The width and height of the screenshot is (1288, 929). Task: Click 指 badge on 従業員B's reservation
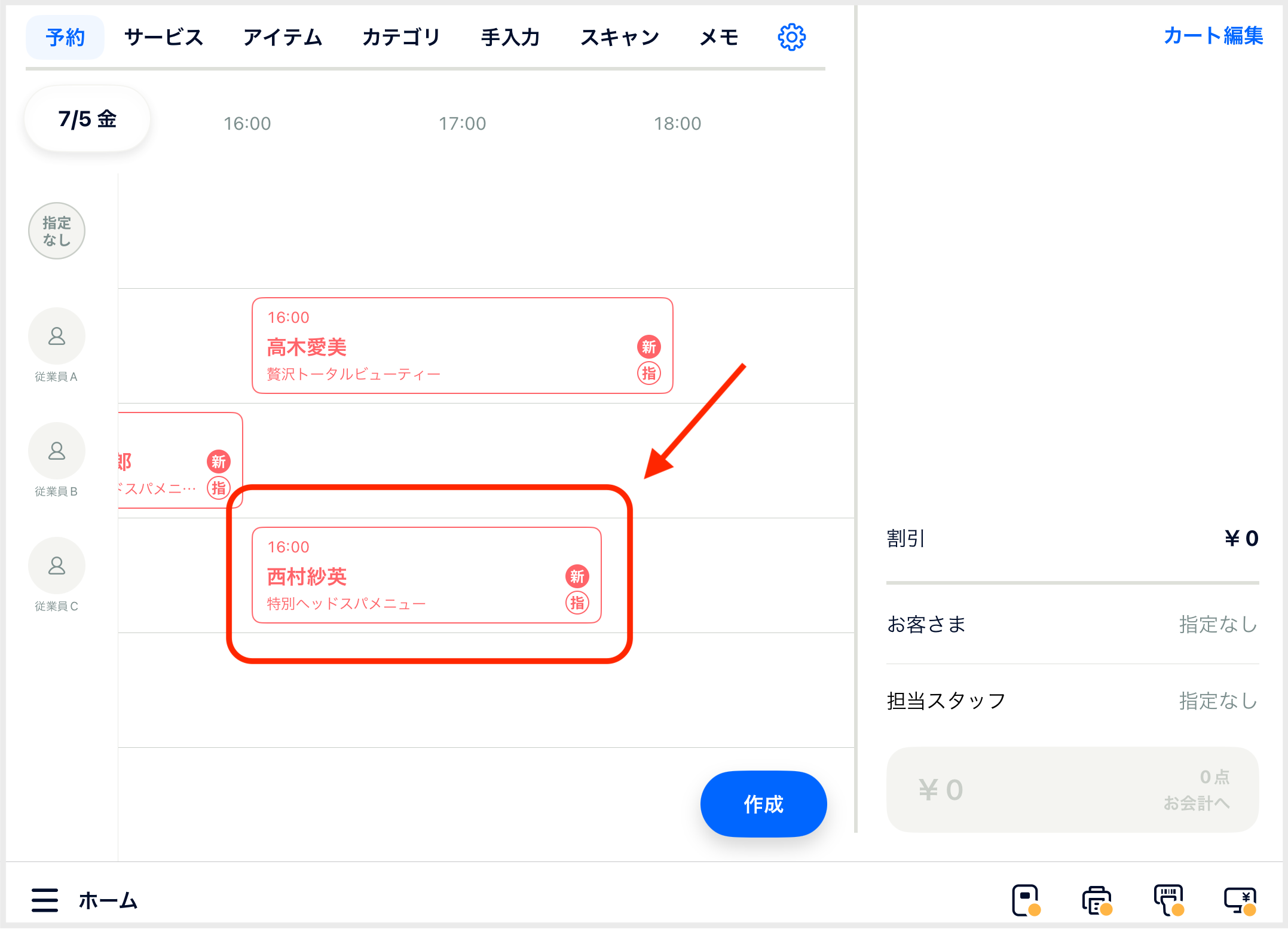[219, 488]
